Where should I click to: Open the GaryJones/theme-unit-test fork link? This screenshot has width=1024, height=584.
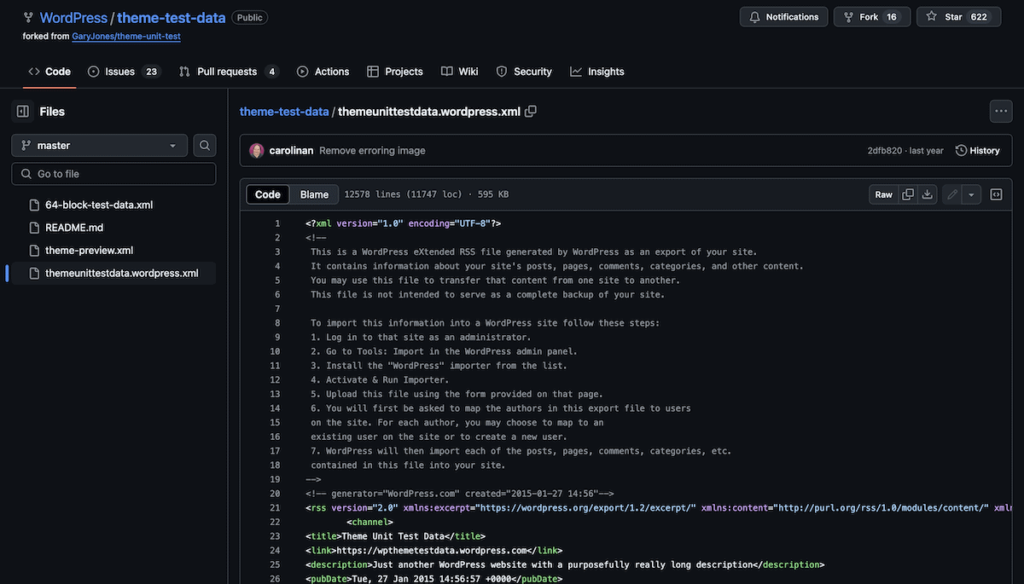126,36
